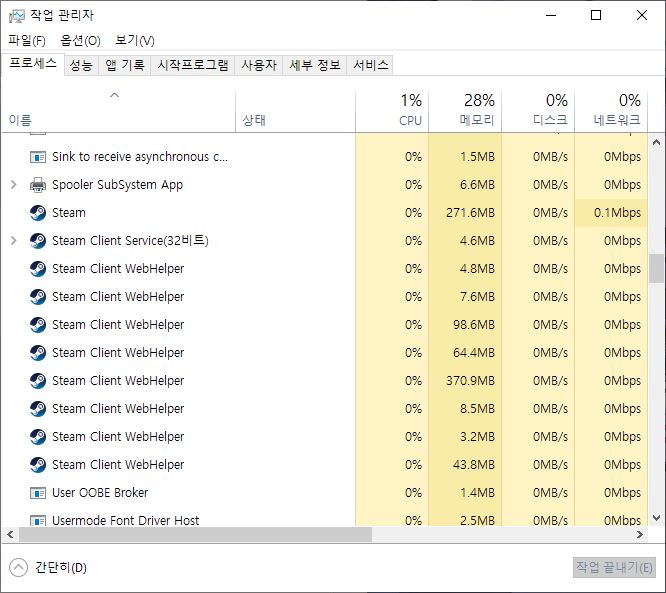This screenshot has width=666, height=593.
Task: Click the WebHelper icon on 8.5MB row
Action: (x=38, y=409)
